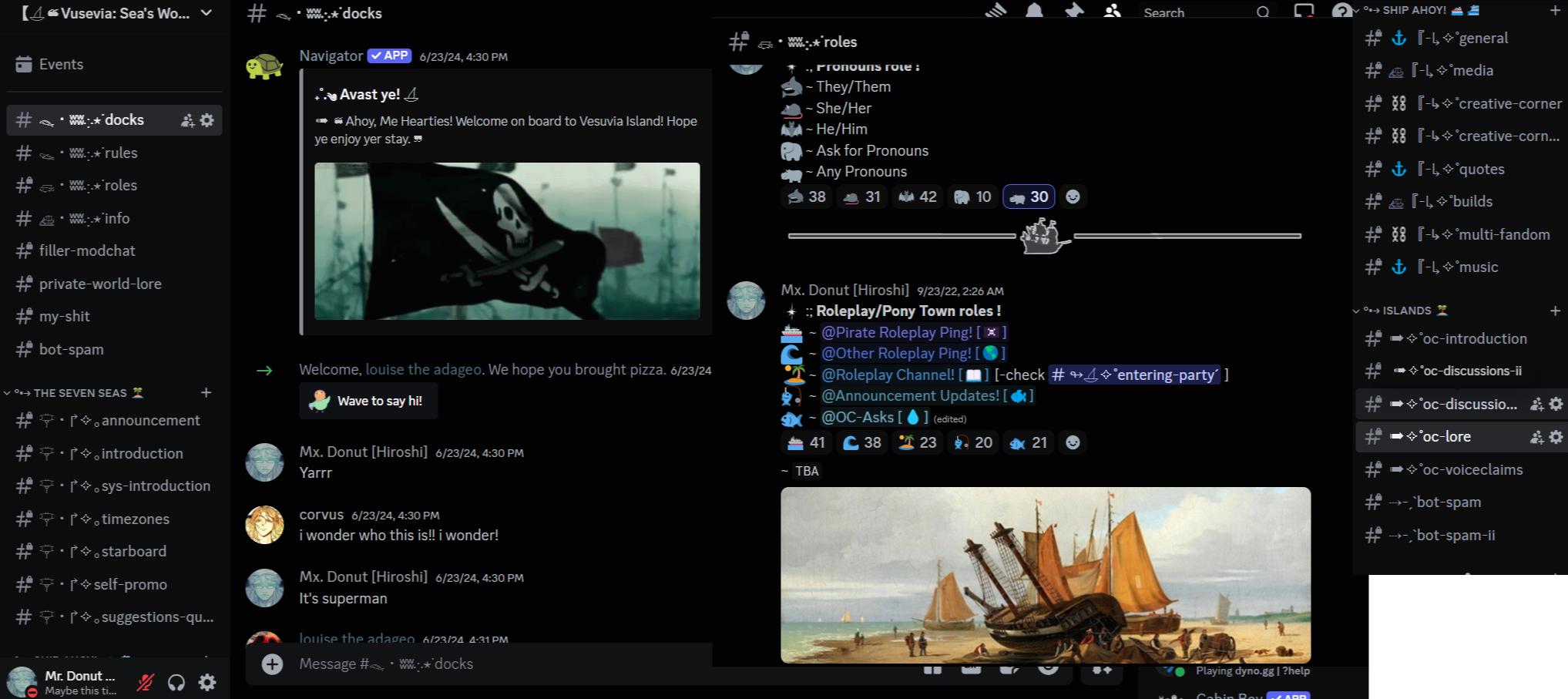Toggle Other Roleplay reaction with 38
This screenshot has height=699, width=1568.
pyautogui.click(x=861, y=442)
